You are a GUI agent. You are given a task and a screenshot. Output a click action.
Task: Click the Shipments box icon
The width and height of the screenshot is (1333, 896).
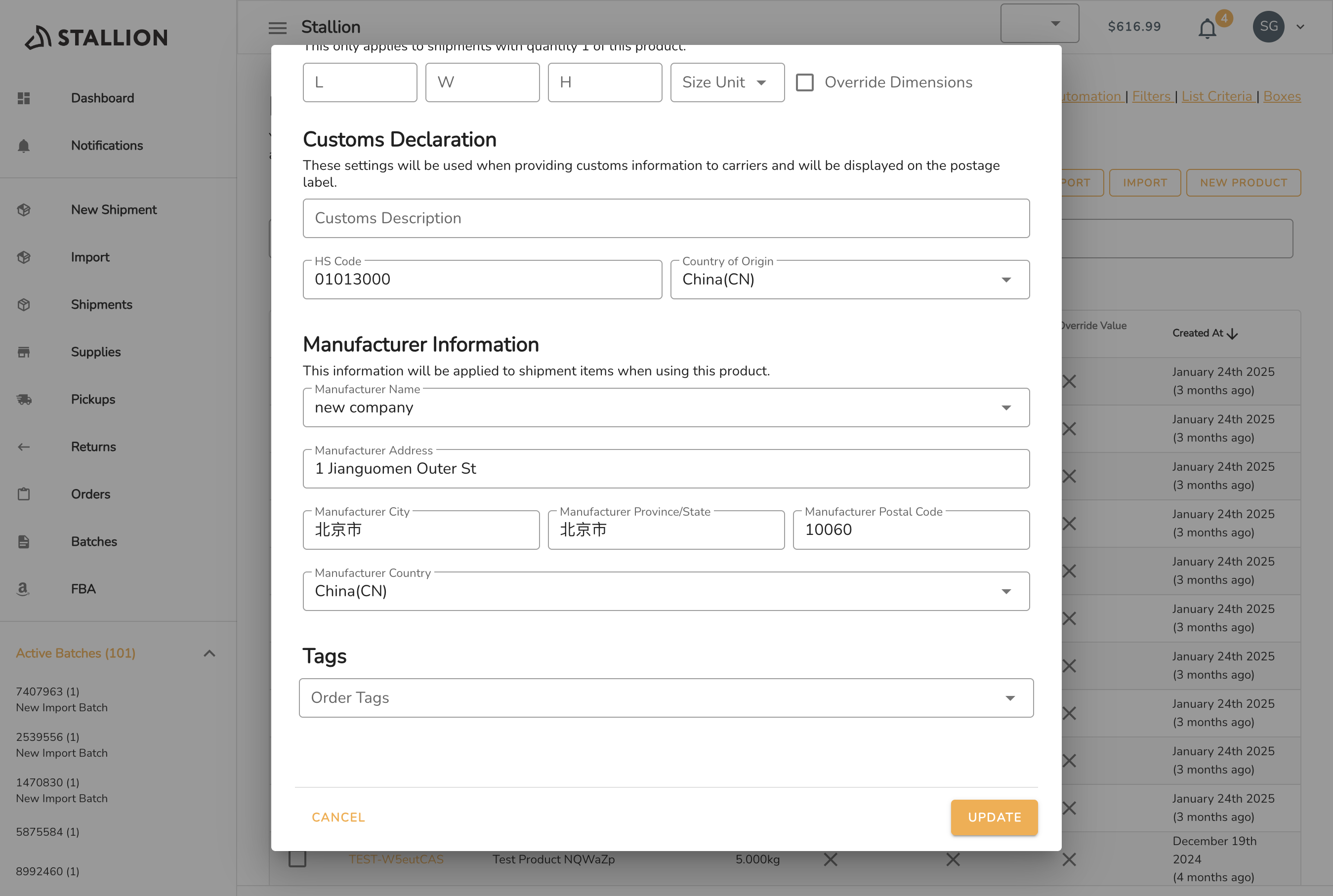(23, 305)
